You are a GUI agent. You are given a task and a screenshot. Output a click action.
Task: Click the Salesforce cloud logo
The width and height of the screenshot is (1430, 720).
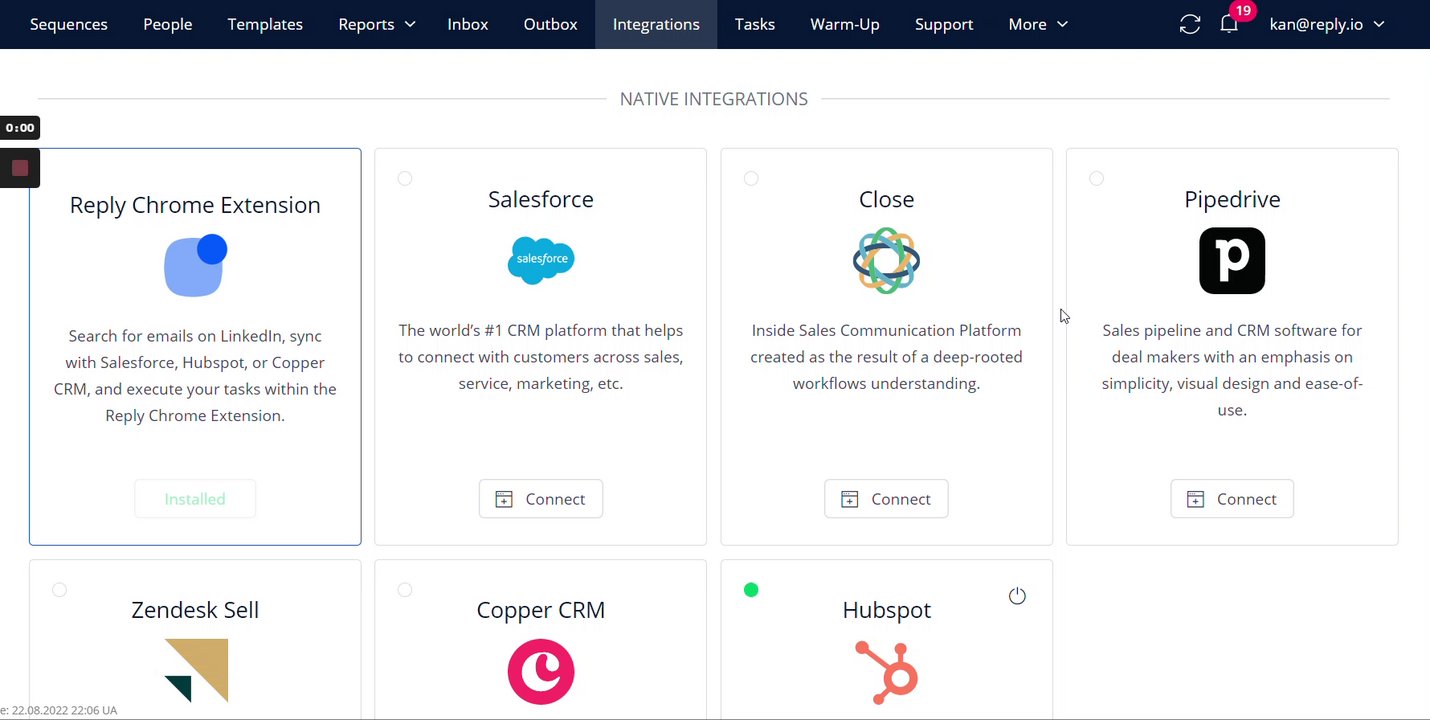coord(541,260)
